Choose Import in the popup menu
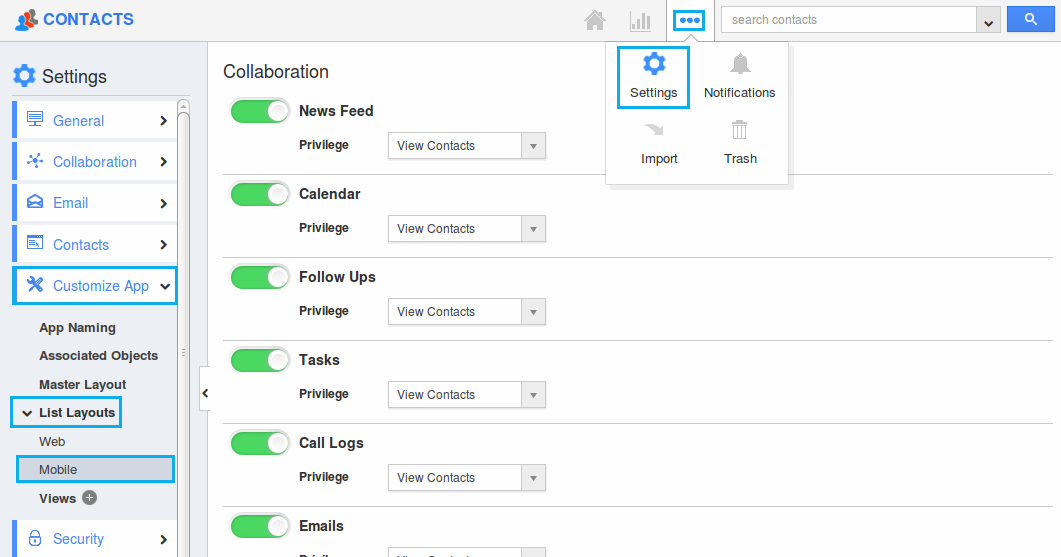1061x557 pixels. [x=659, y=143]
